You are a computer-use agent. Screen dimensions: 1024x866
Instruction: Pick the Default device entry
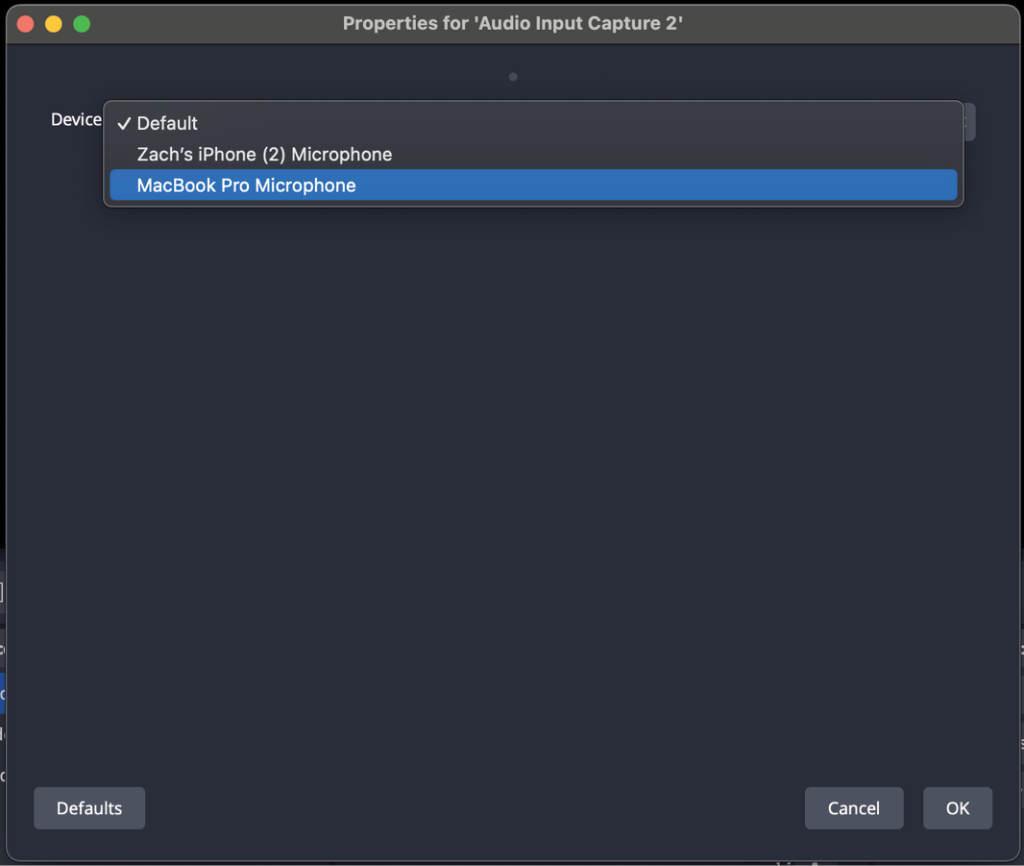click(167, 123)
